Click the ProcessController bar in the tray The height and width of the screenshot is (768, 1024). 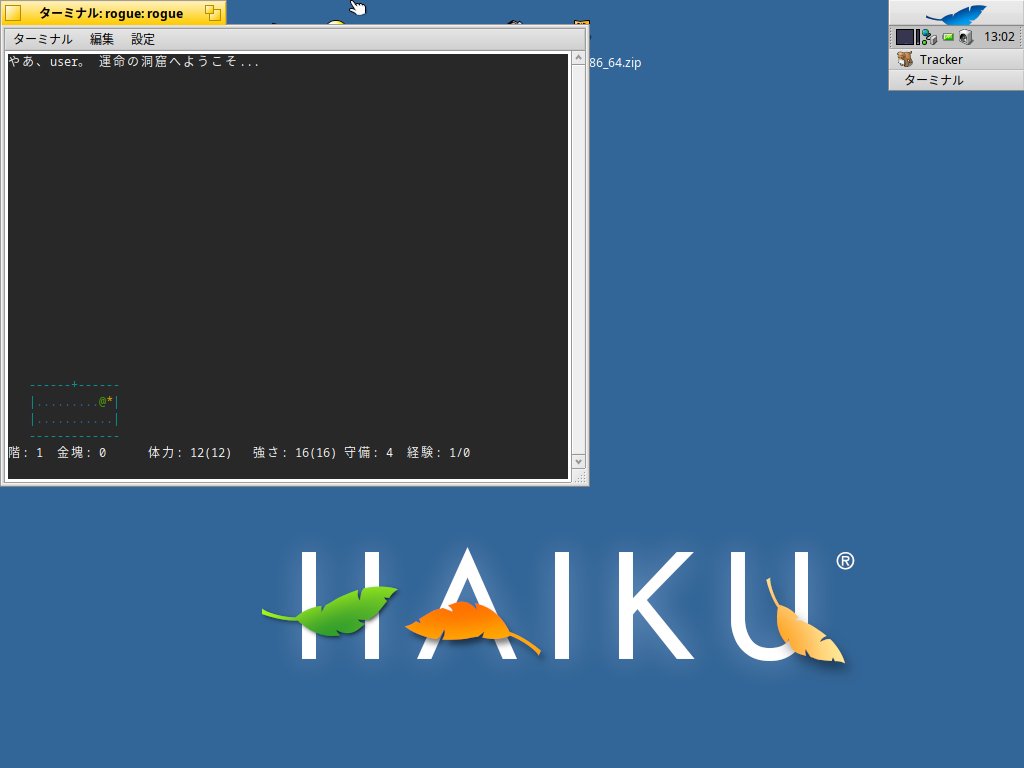918,37
